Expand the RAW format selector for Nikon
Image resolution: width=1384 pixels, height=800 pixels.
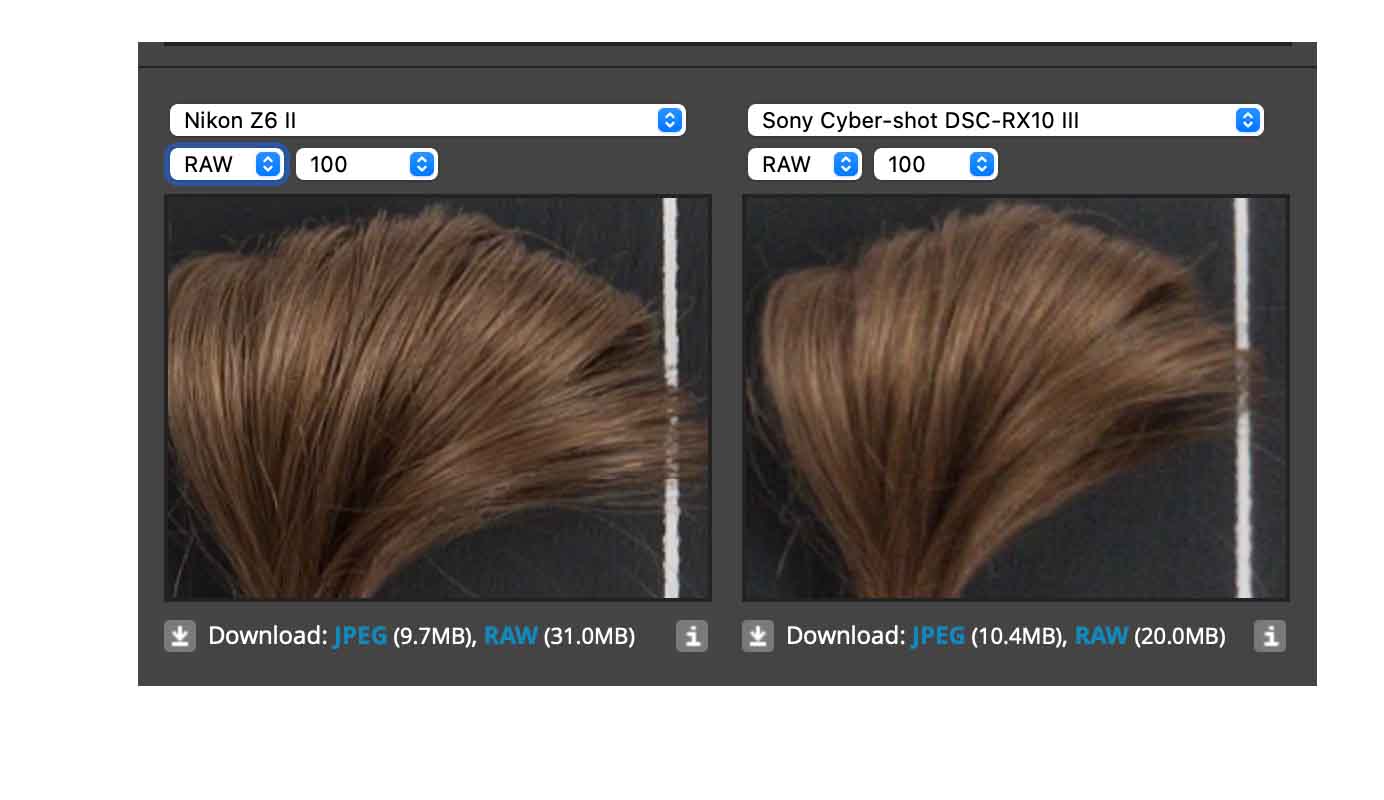coord(228,165)
